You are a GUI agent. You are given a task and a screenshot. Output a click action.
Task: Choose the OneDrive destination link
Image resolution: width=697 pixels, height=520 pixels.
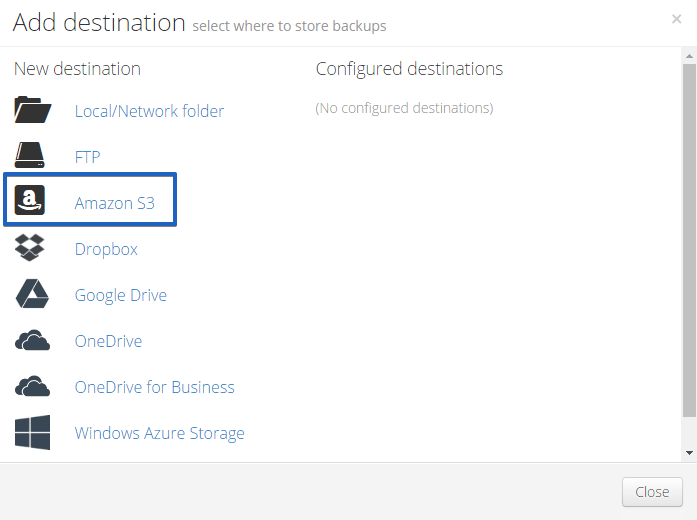pos(108,341)
